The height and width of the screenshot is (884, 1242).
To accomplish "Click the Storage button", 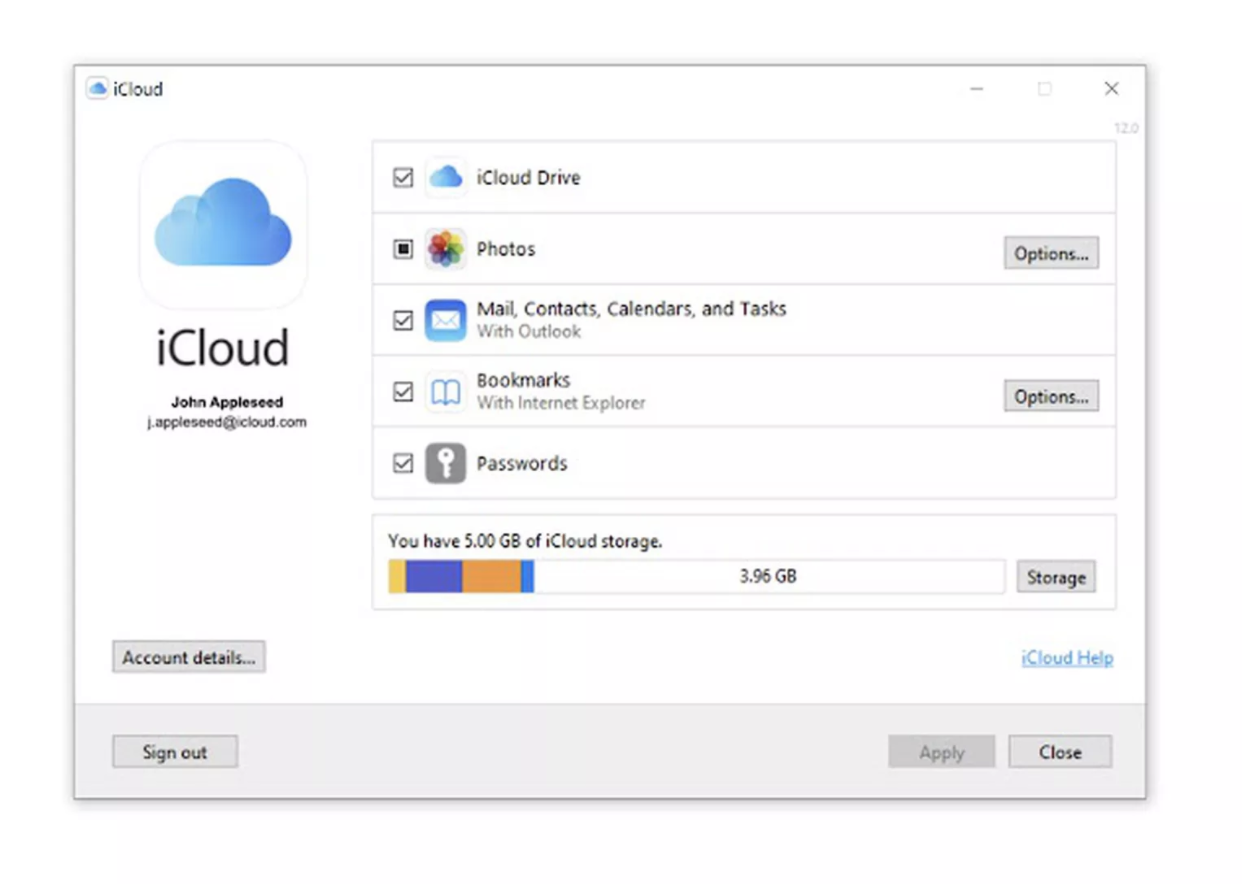I will (1056, 577).
